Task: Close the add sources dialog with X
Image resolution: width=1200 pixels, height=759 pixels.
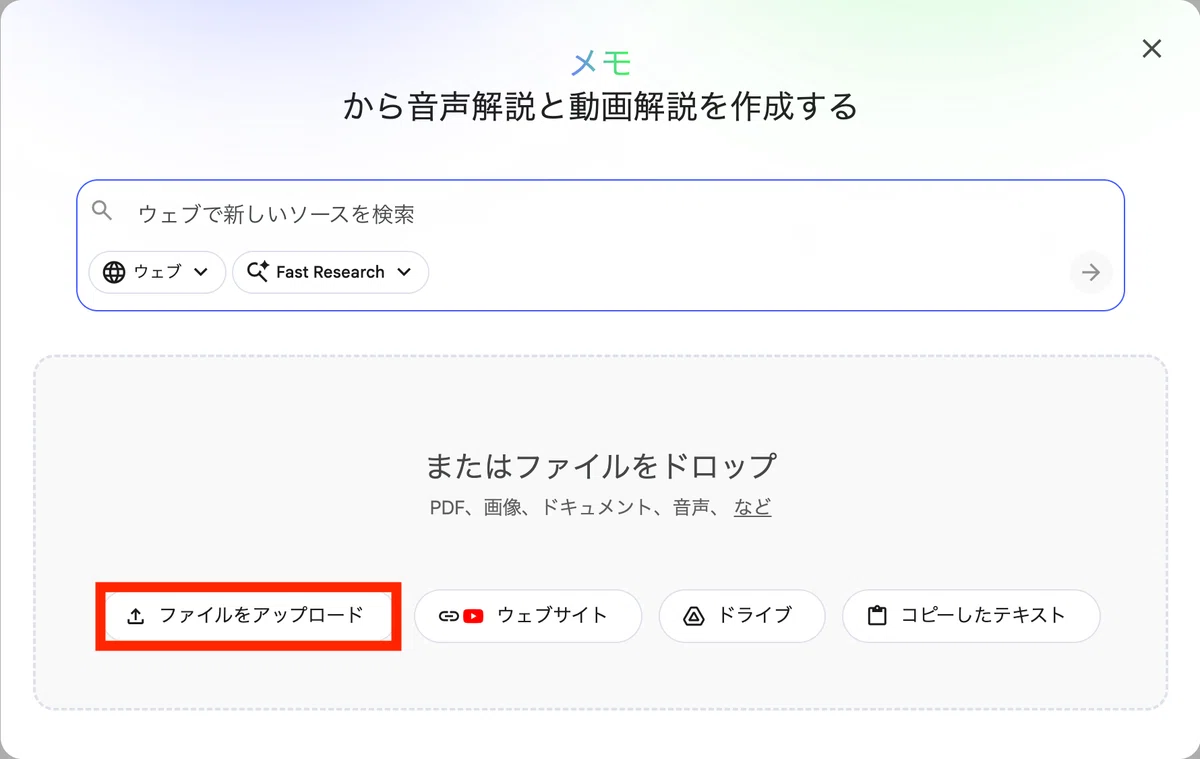Action: (1152, 49)
